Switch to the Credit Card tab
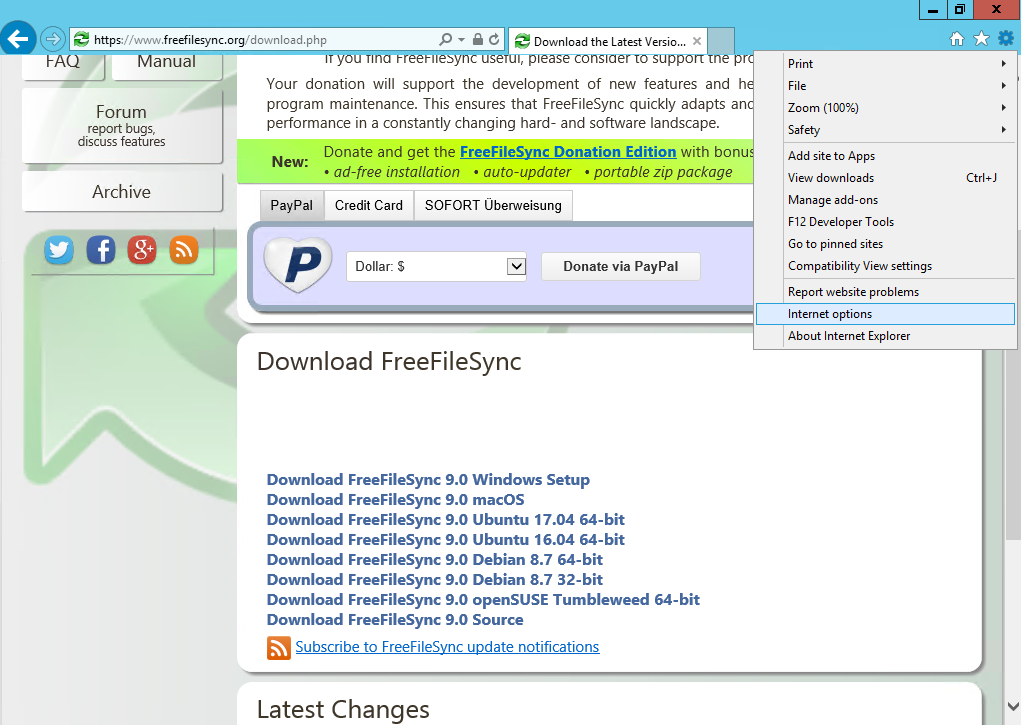 [369, 205]
